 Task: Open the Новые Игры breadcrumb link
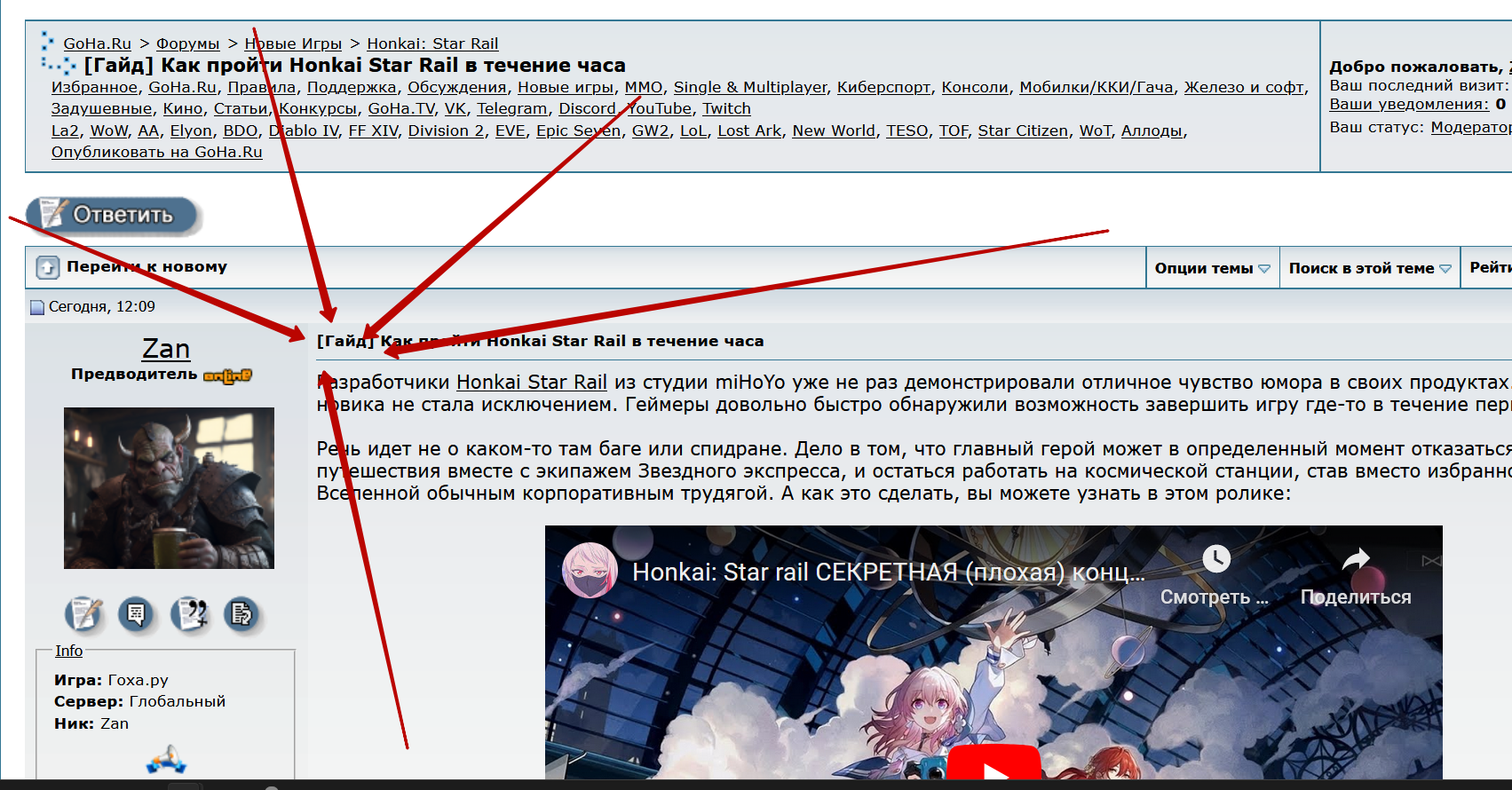pos(293,43)
